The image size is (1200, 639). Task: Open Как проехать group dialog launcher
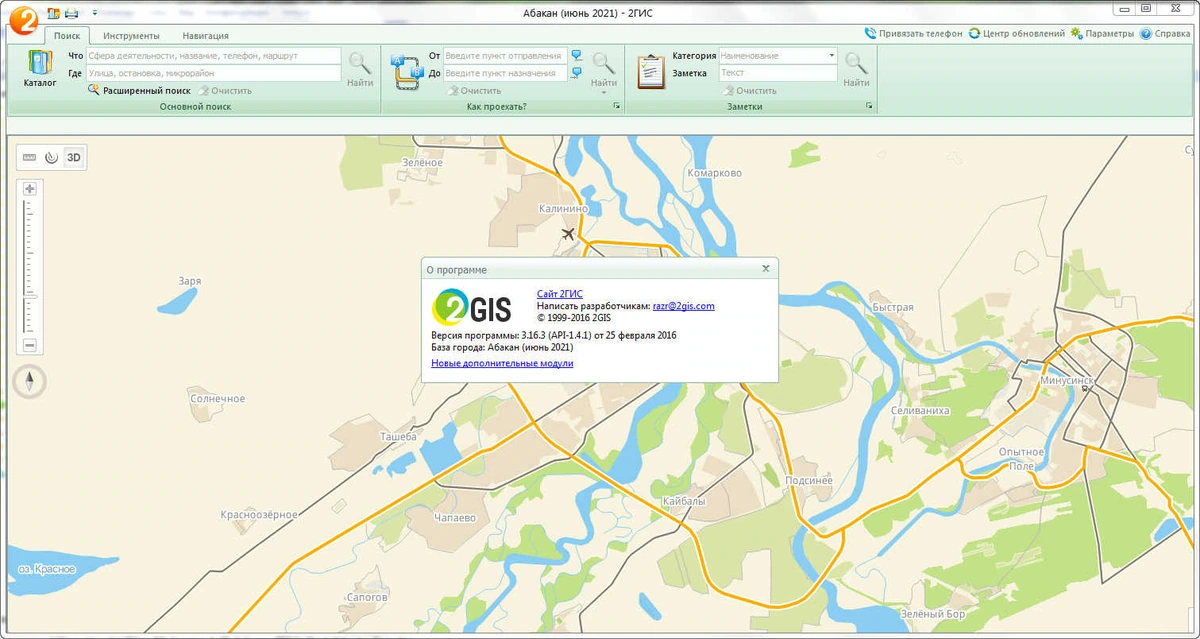[x=616, y=106]
